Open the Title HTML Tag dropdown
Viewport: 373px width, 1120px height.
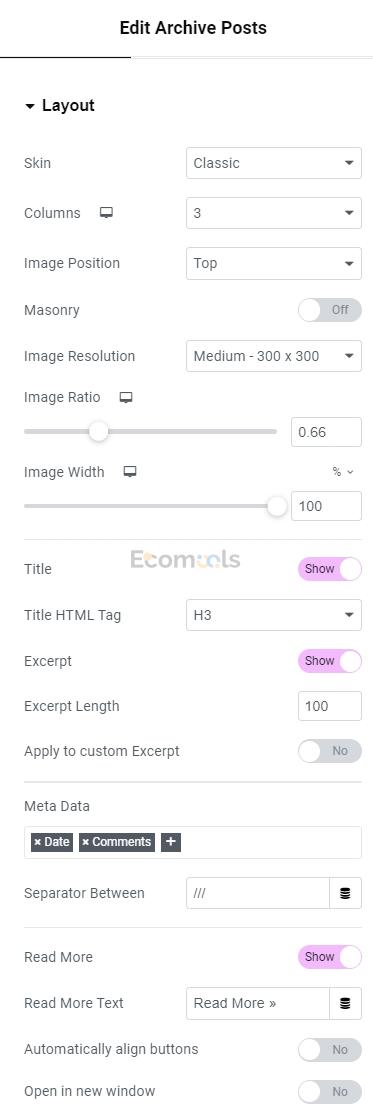point(274,615)
